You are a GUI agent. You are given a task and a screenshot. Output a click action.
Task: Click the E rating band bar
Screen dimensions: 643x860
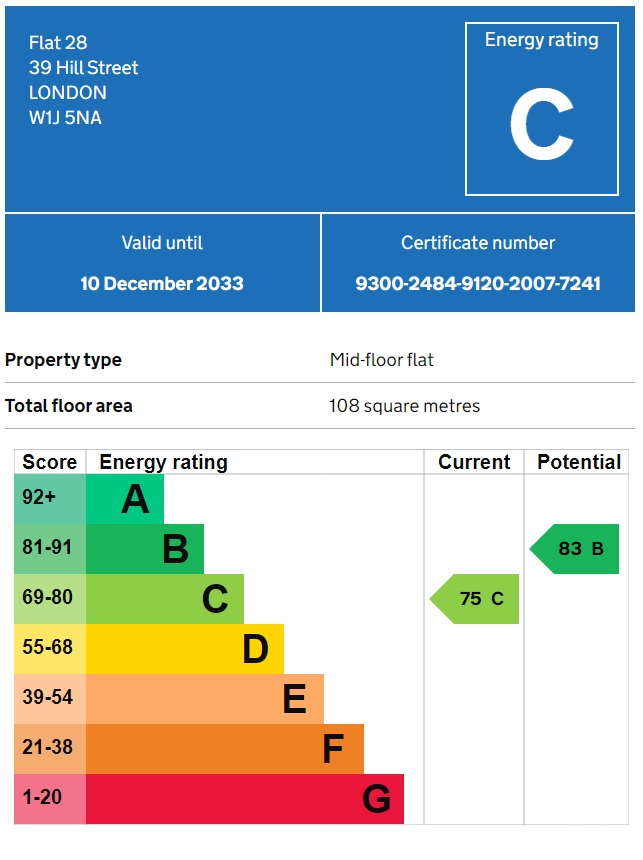205,699
